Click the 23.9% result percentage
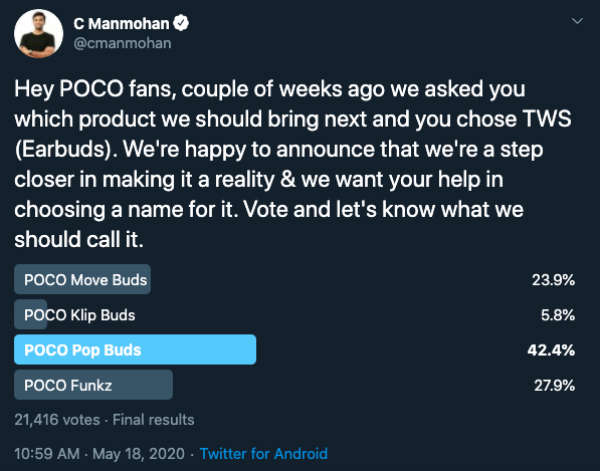Image resolution: width=600 pixels, height=471 pixels. pyautogui.click(x=553, y=280)
